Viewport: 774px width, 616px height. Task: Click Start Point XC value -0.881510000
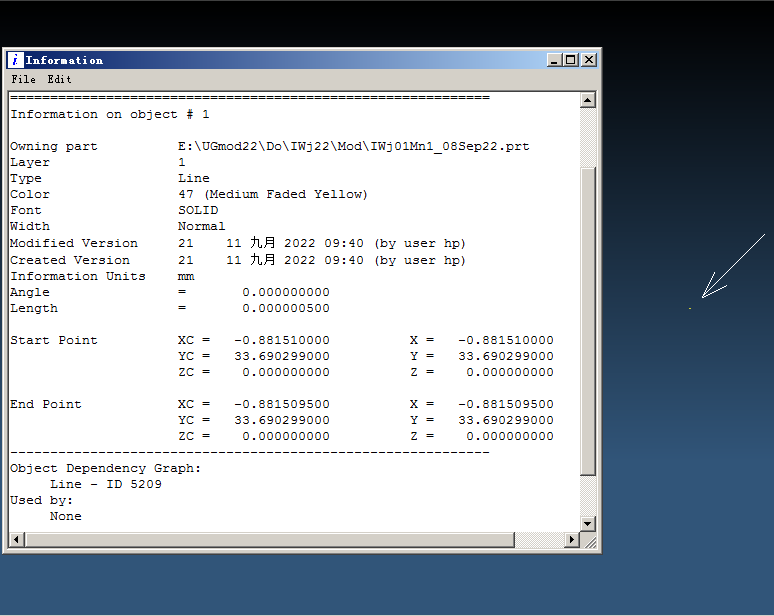282,340
